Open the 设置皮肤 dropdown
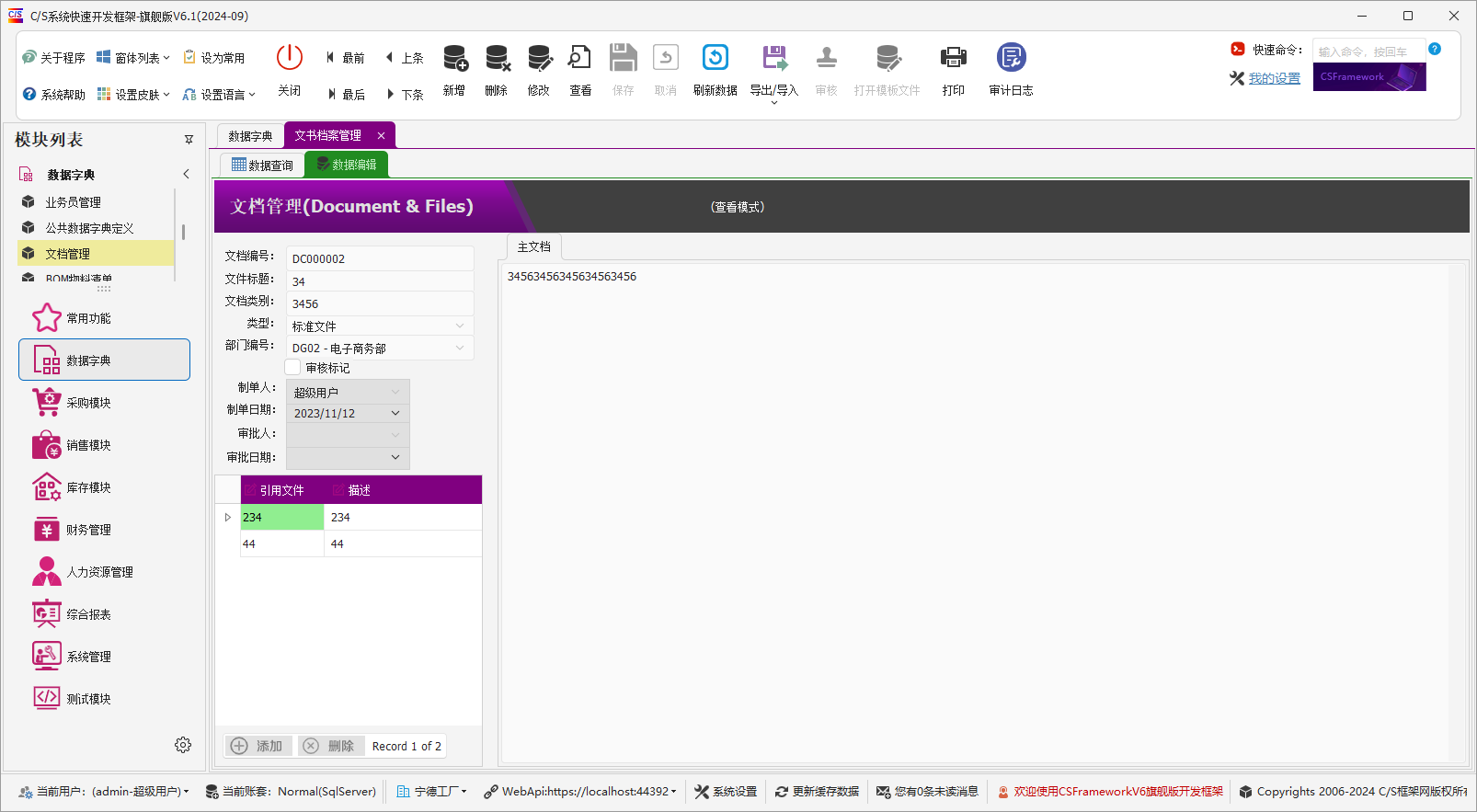Image resolution: width=1477 pixels, height=812 pixels. 133,95
